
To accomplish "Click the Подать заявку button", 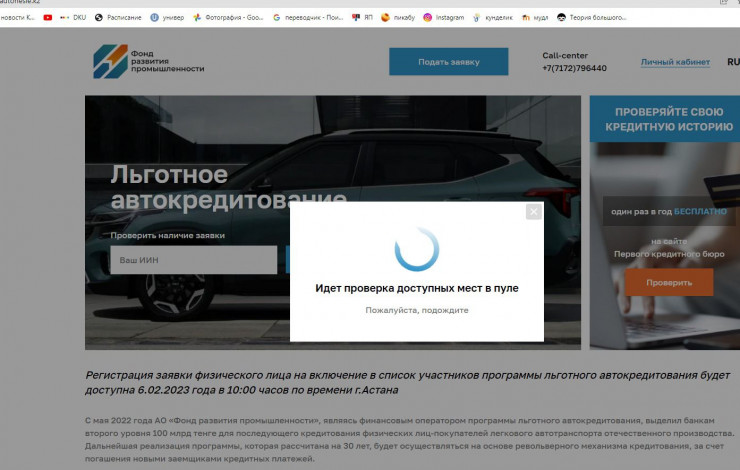I will tap(448, 62).
